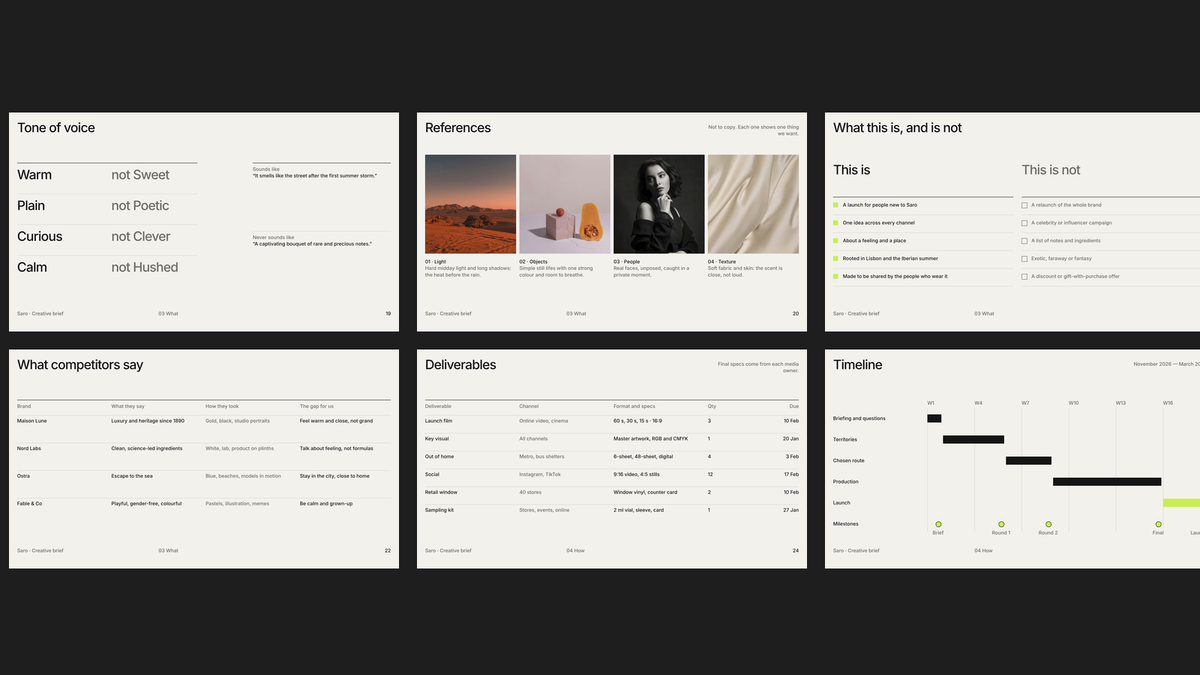Click the 'Final' milestone dot

tap(1158, 524)
